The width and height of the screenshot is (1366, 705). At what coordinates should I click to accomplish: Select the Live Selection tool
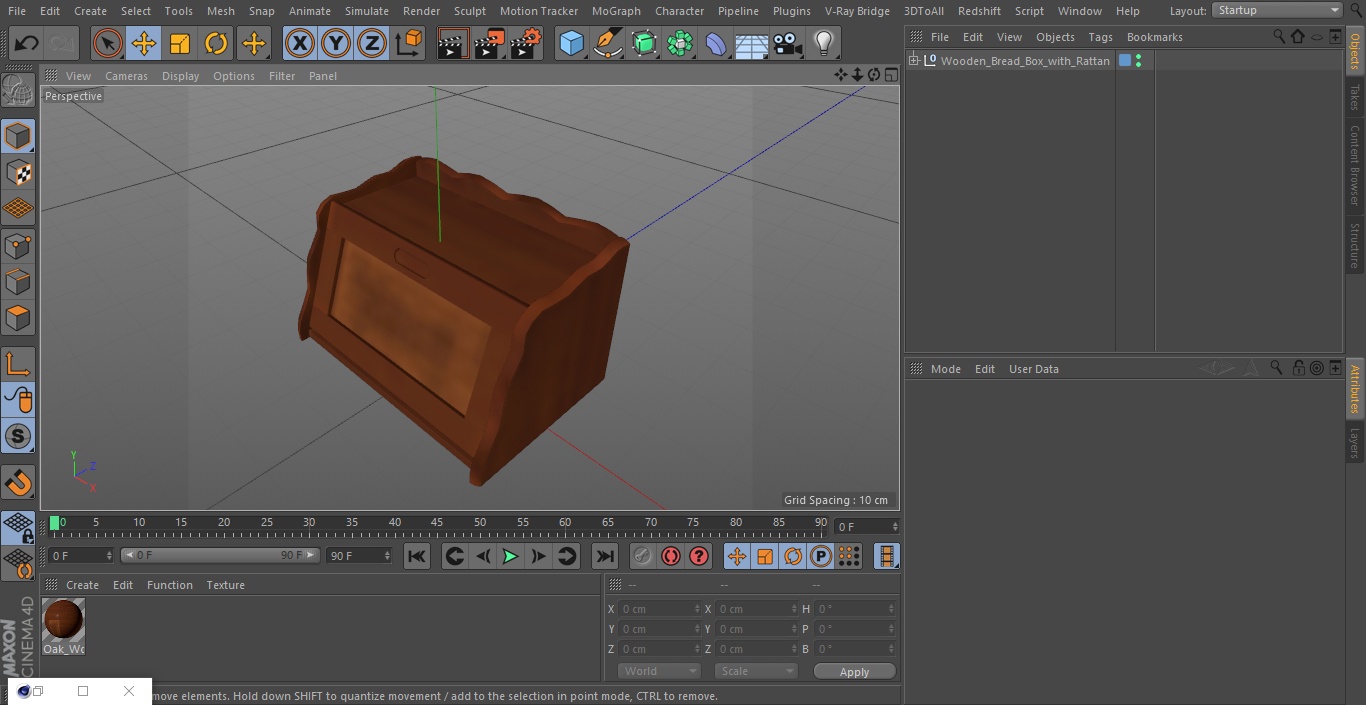[108, 44]
